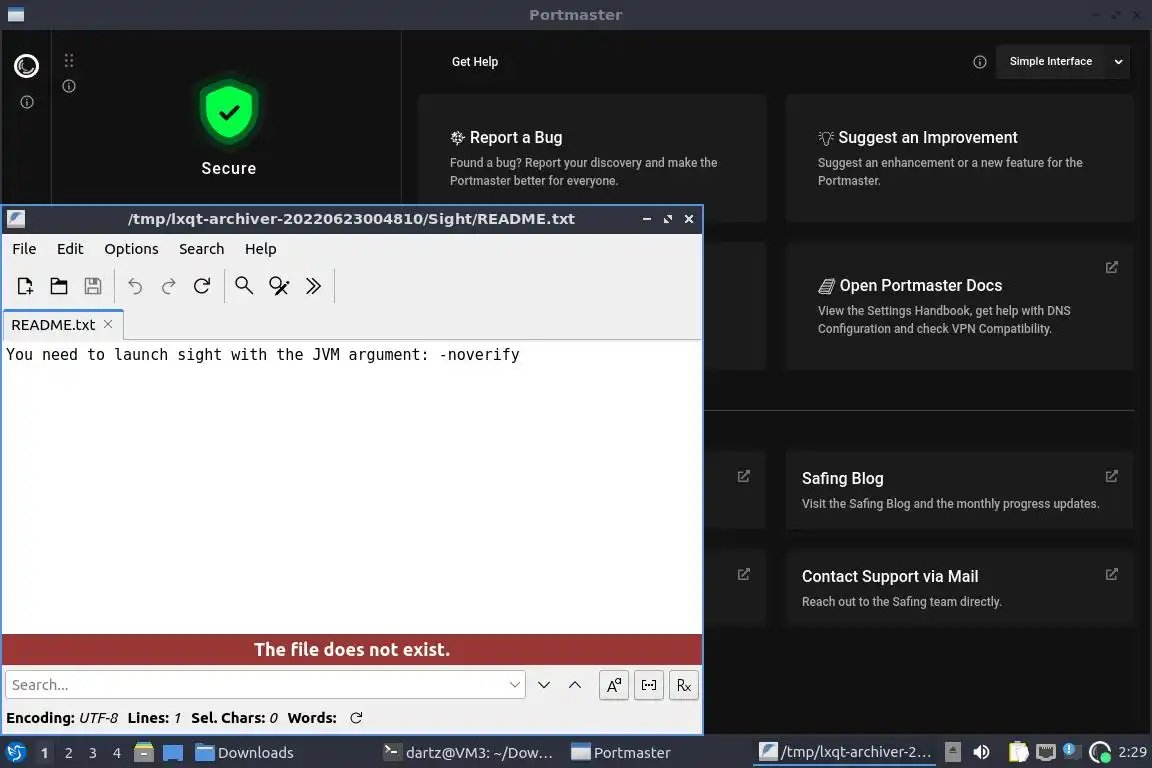Click the show desktop icon in taskbar
Screen dimensions: 1152x768
(173, 753)
